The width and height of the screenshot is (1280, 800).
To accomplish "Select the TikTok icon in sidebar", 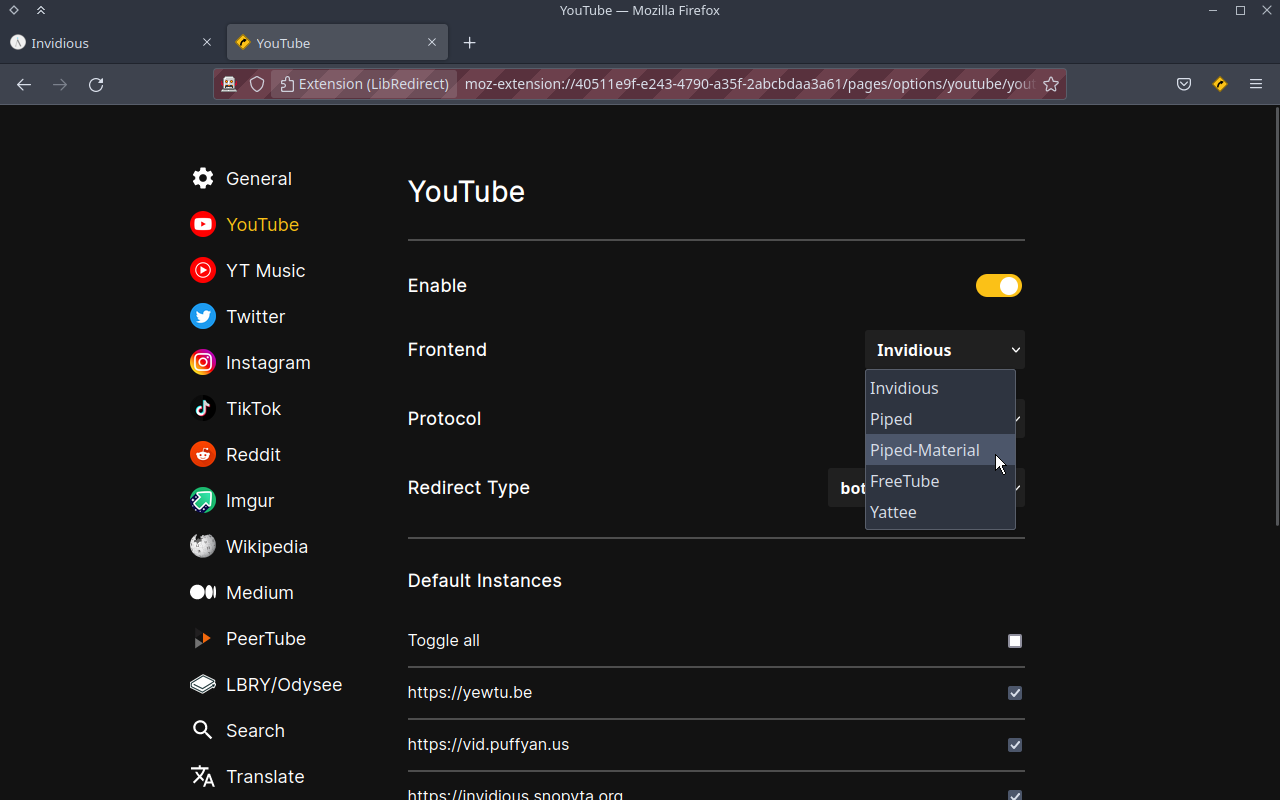I will click(203, 408).
